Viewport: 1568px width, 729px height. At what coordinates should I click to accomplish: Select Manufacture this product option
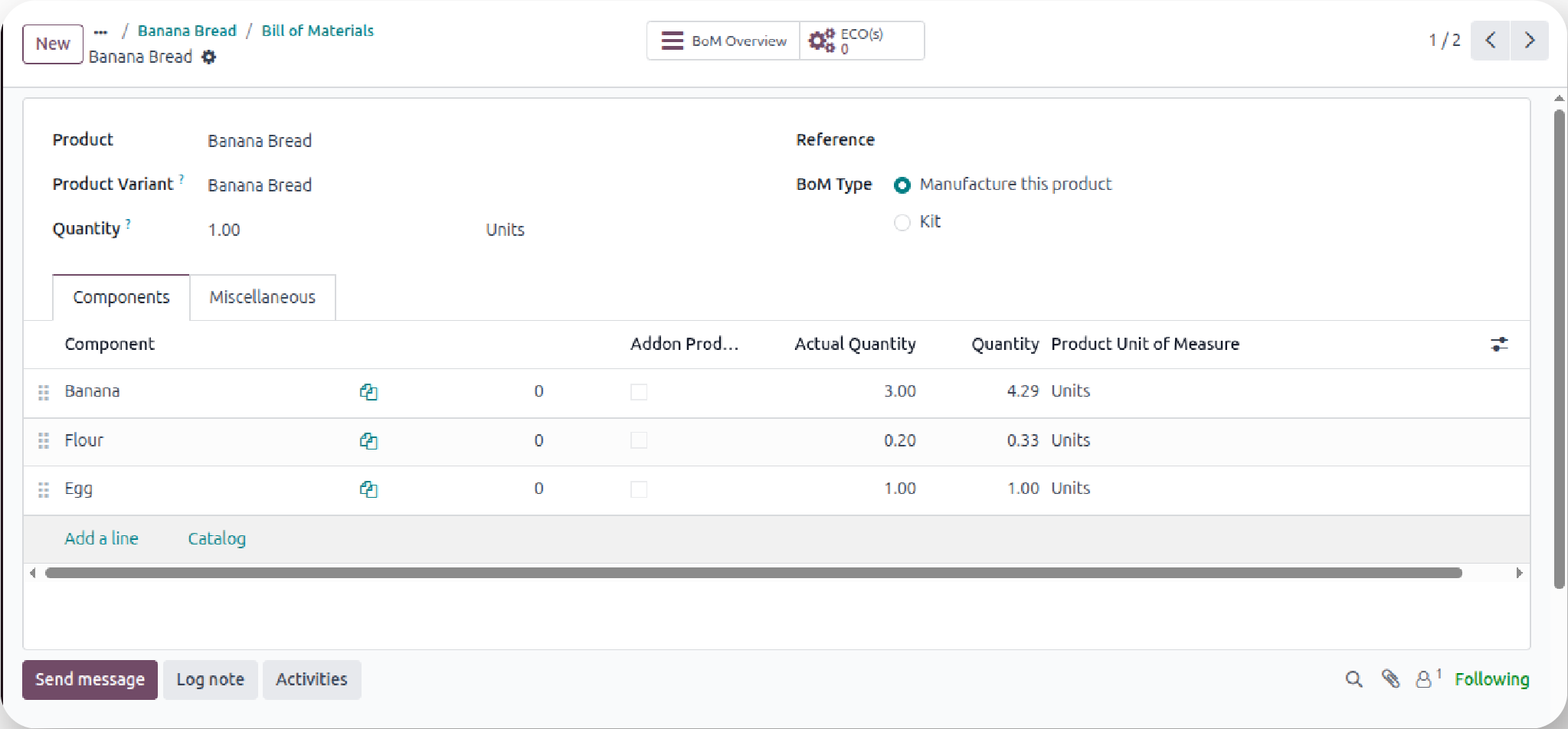coord(902,185)
